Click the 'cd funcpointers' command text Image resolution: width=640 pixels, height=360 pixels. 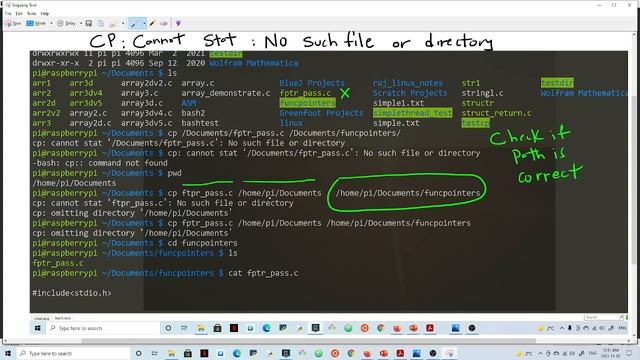[202, 243]
